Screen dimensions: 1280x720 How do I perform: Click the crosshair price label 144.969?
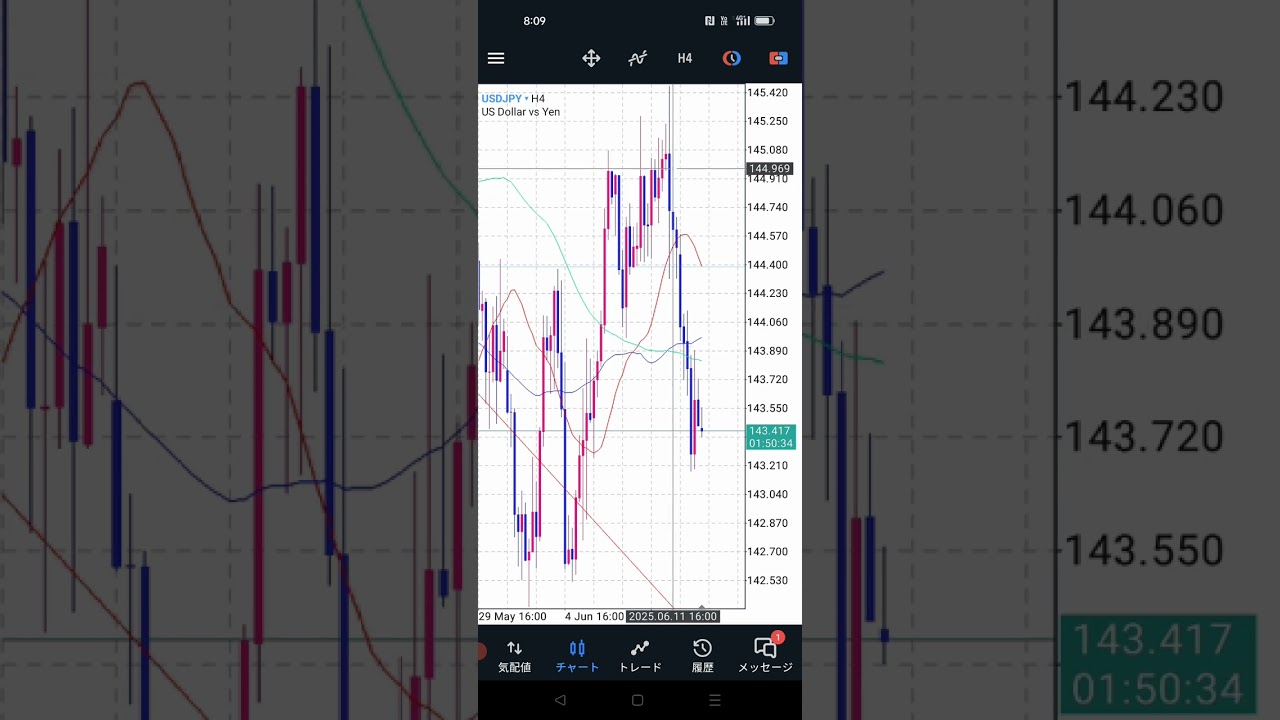769,169
